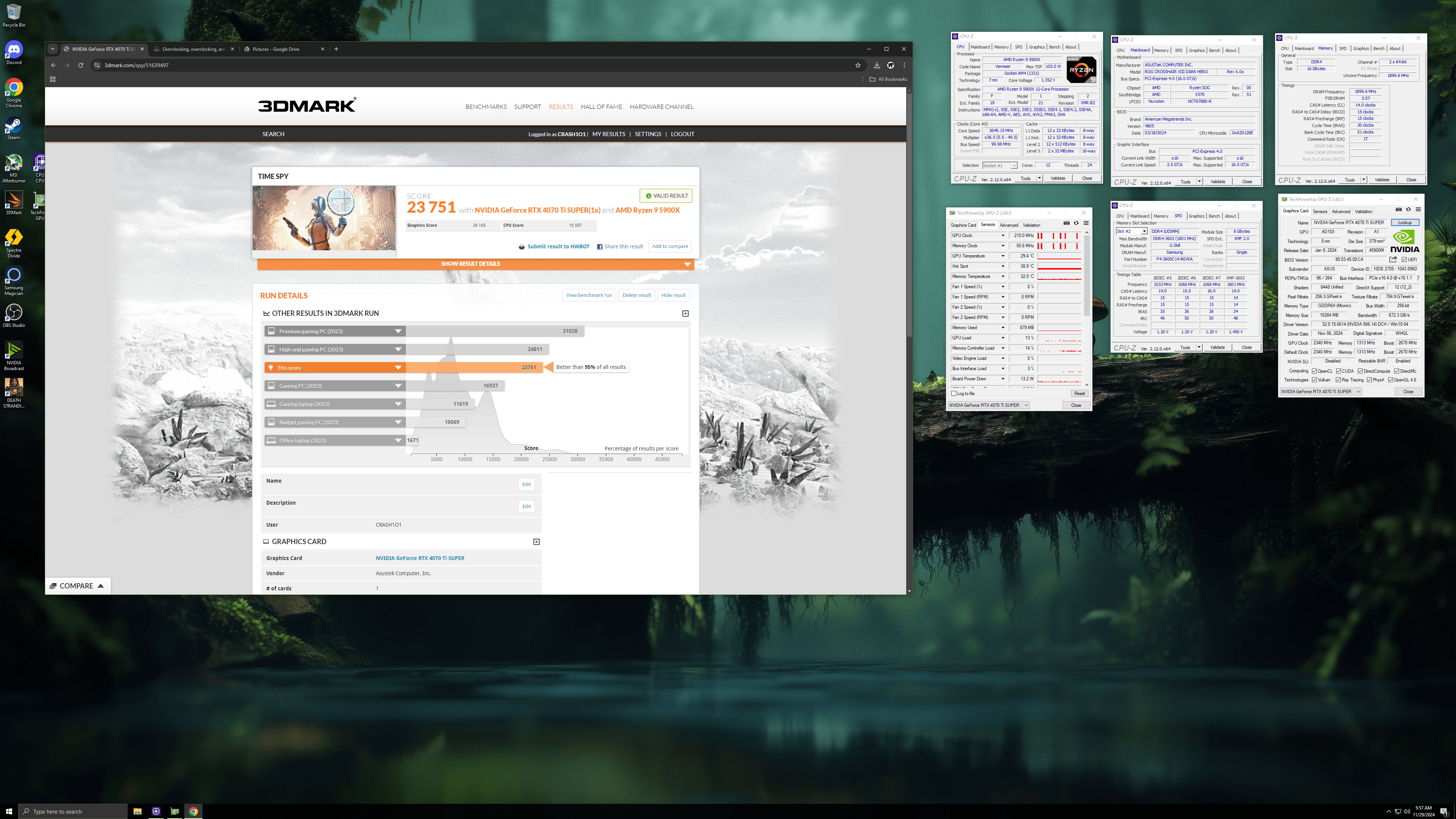Collapse the Other Results in 3DMark Run section

686,313
